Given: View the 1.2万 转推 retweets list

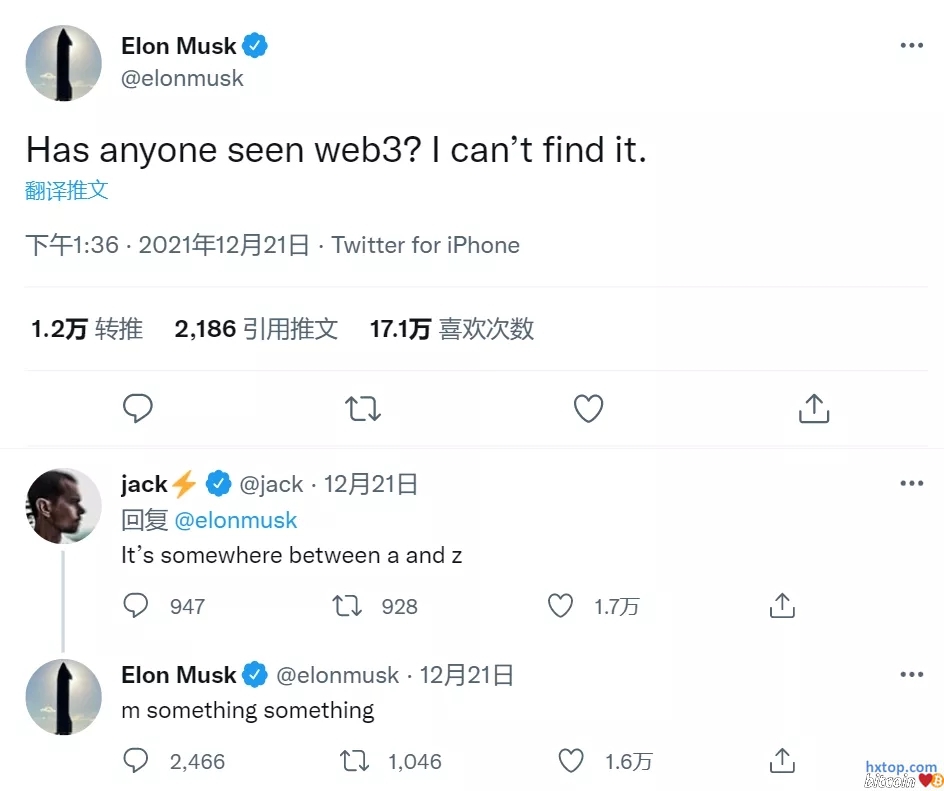Looking at the screenshot, I should (x=87, y=328).
